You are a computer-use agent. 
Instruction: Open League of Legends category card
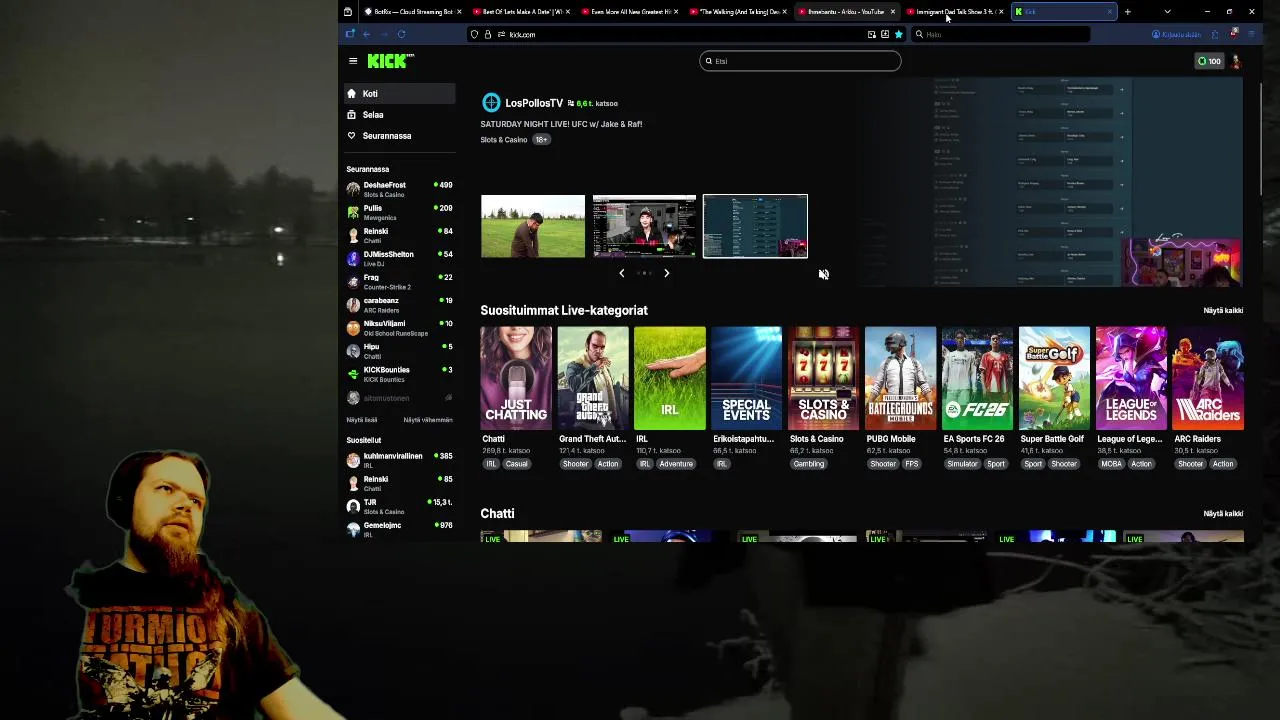[x=1131, y=378]
